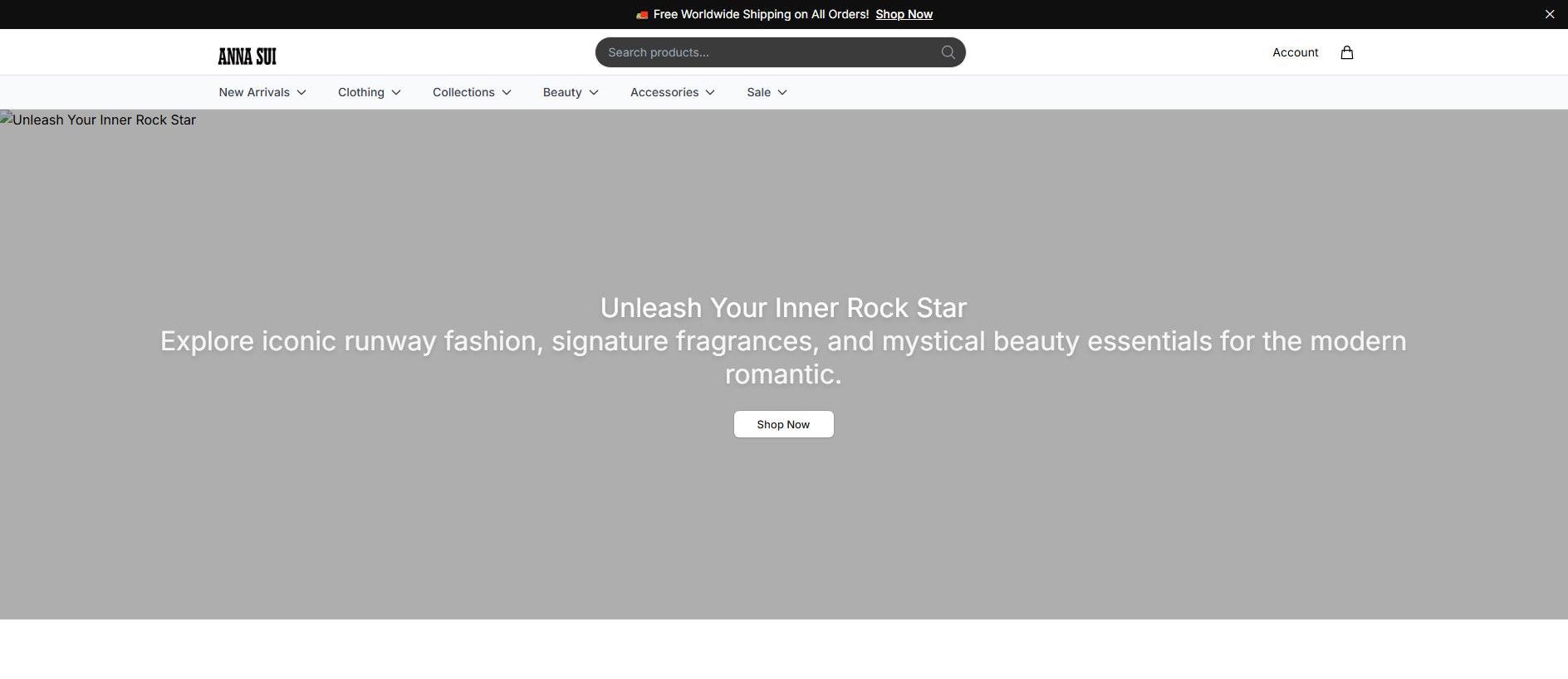Click the Unleash Your Inner Rock Star heading

pos(783,308)
